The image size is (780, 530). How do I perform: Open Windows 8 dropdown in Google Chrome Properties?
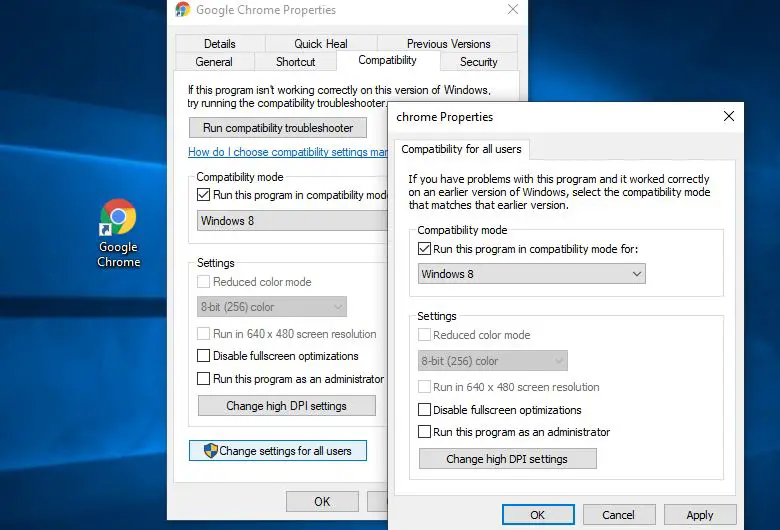[292, 220]
